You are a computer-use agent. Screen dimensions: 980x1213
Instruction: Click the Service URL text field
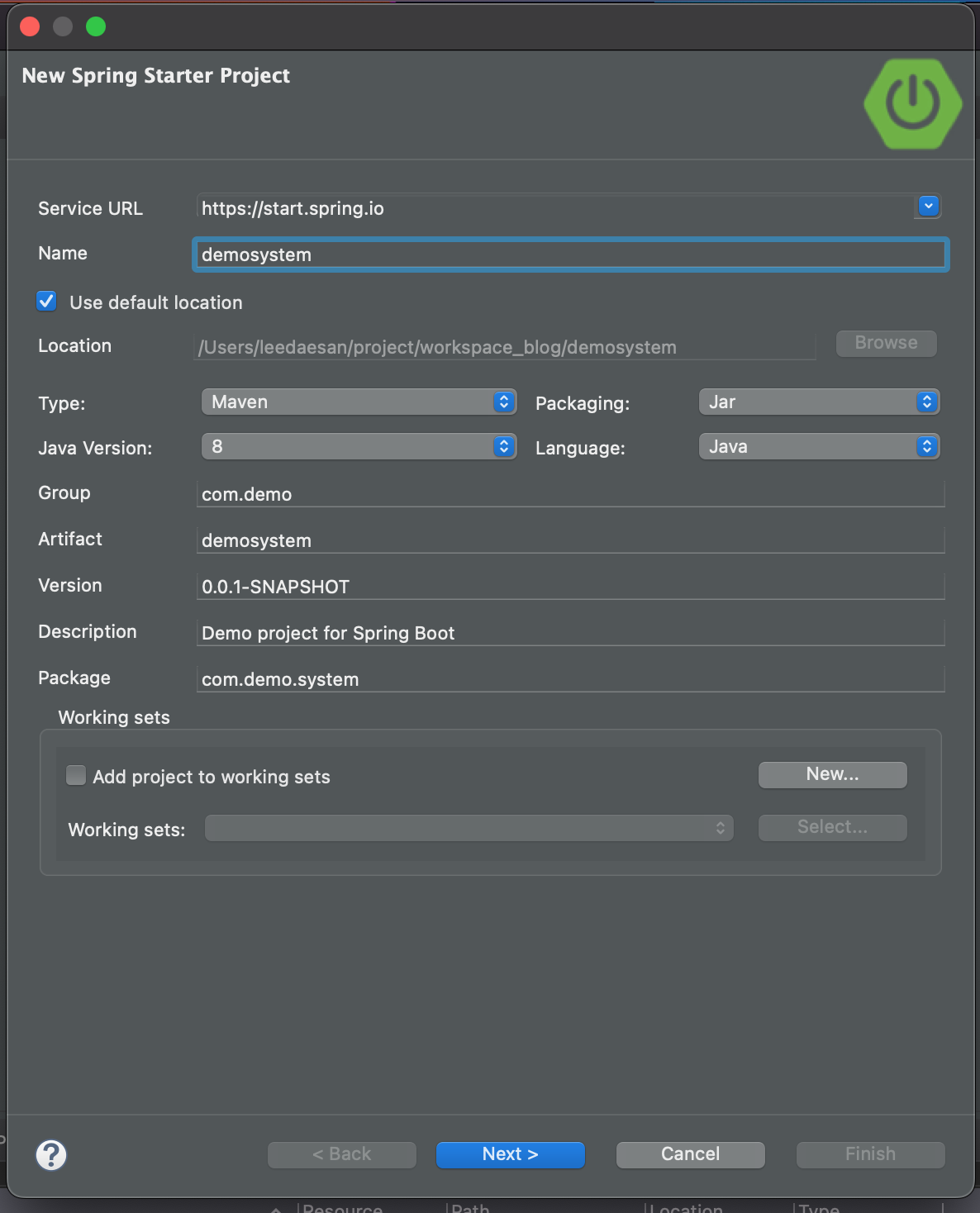coord(556,207)
